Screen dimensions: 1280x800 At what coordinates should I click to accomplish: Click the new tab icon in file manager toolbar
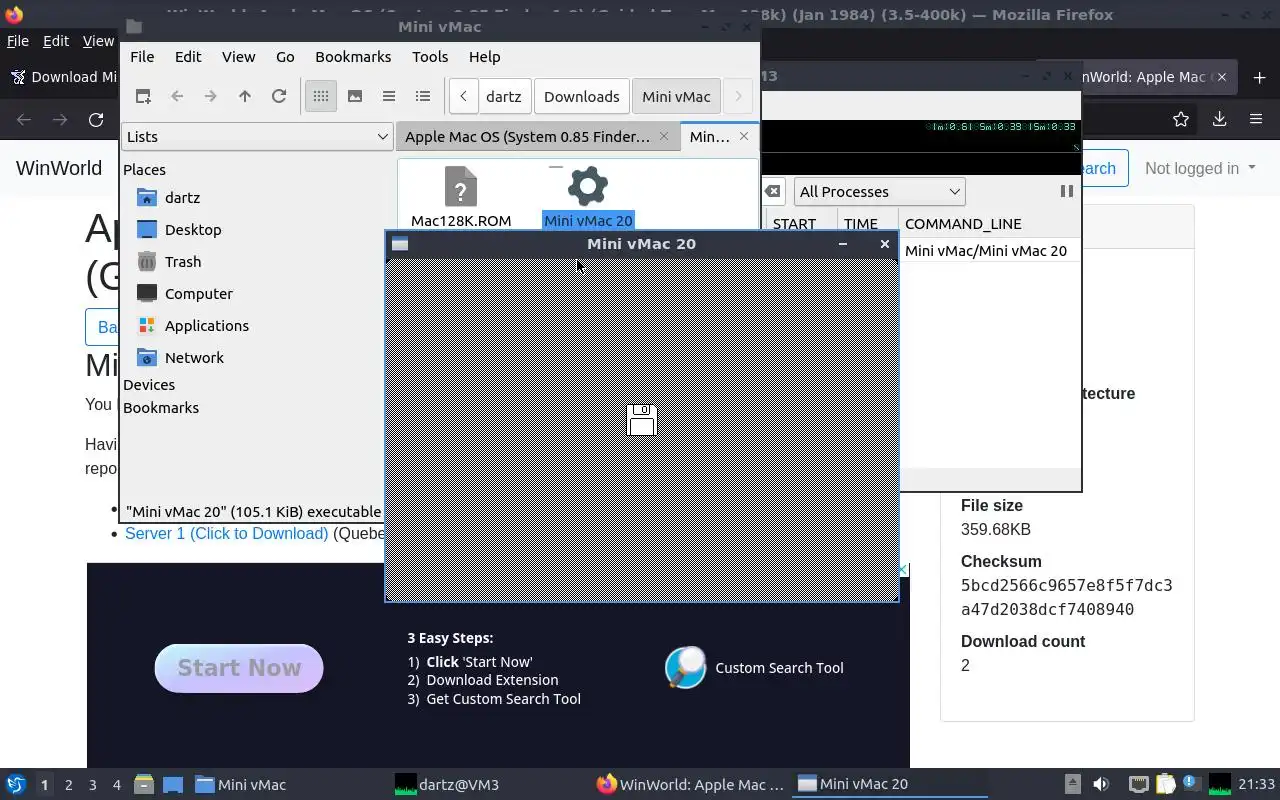[x=143, y=96]
